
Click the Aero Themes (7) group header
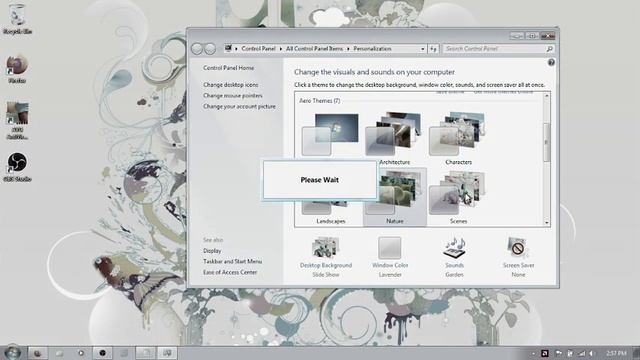click(x=320, y=101)
